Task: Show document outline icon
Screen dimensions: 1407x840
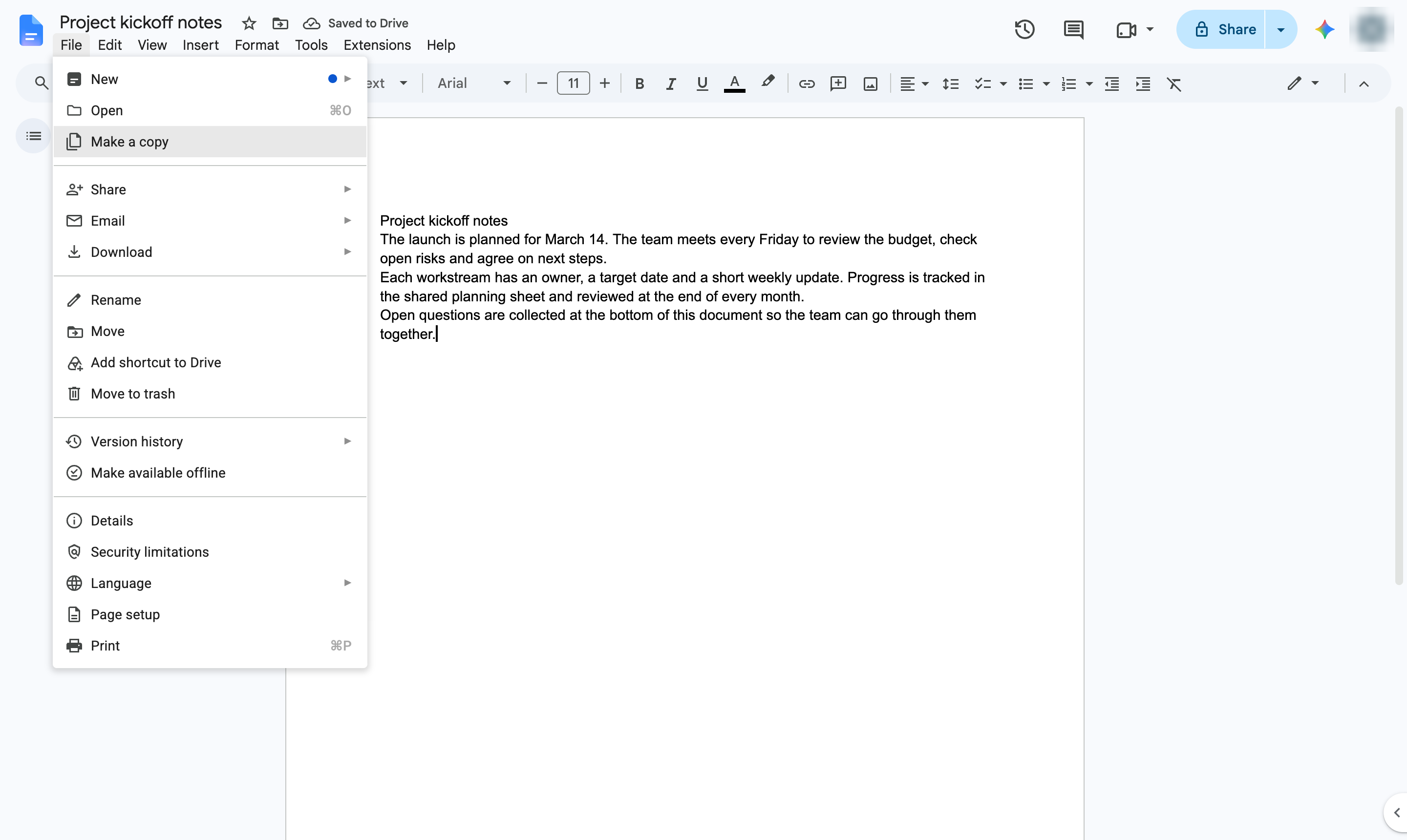Action: click(33, 136)
